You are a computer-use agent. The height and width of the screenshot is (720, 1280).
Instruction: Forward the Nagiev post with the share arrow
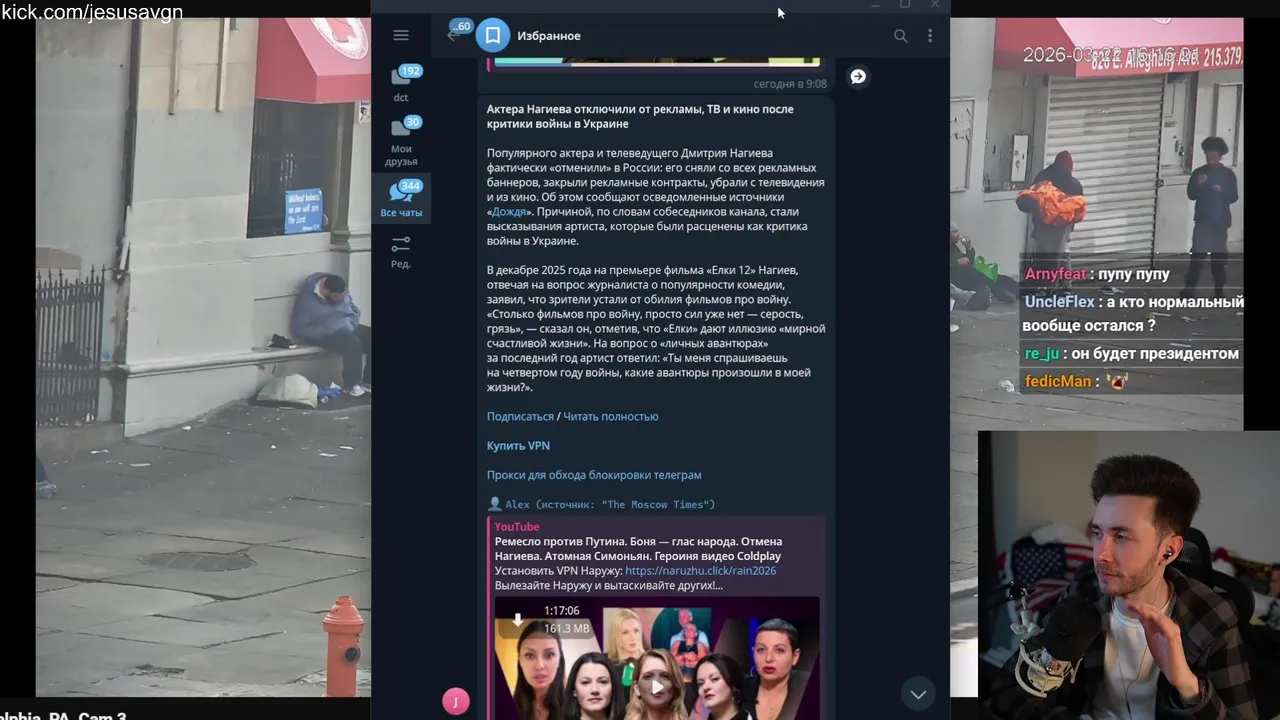(858, 77)
